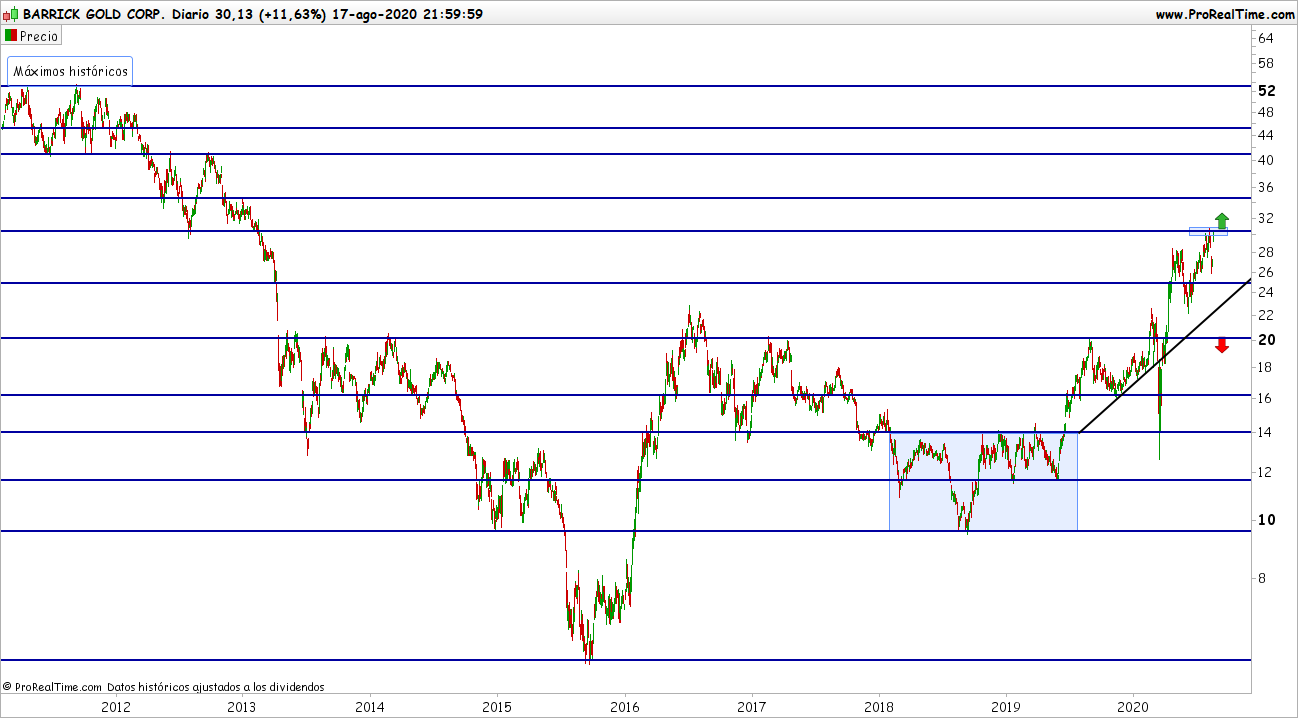Select the small blue box near price 30
Image resolution: width=1298 pixels, height=718 pixels.
pyautogui.click(x=1208, y=231)
